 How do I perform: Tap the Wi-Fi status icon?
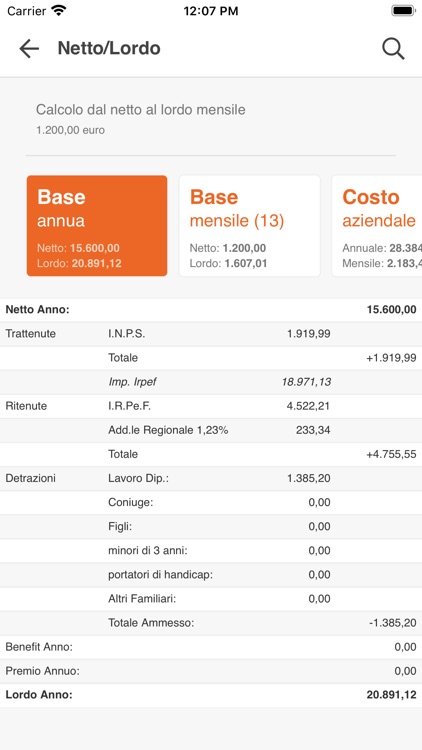(59, 11)
